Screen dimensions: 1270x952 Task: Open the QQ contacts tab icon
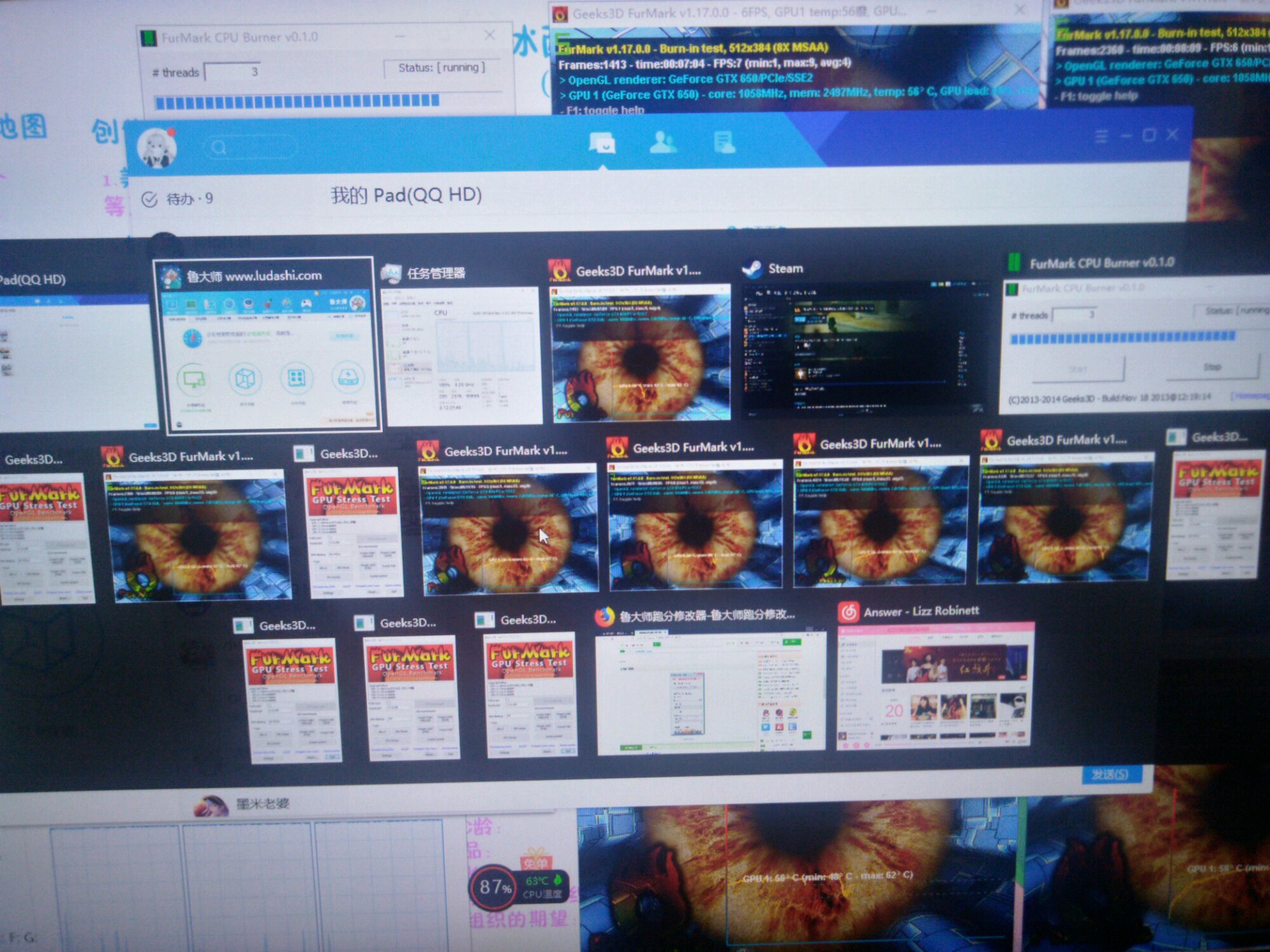pyautogui.click(x=663, y=142)
